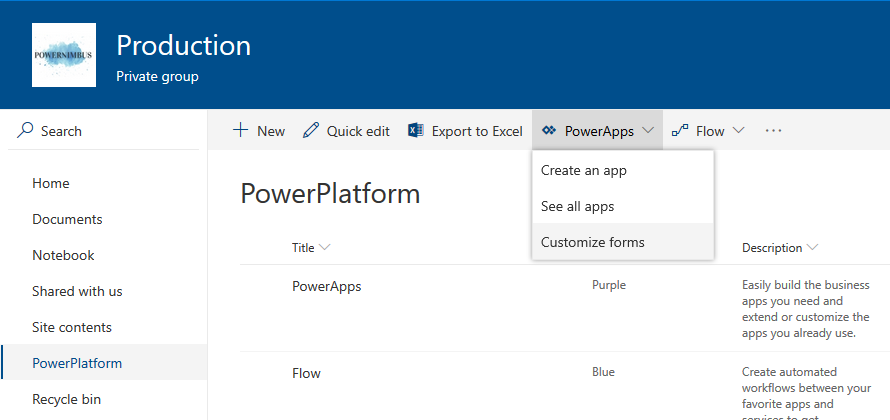
Task: Click the PowerApps logo icon in toolbar
Action: coord(548,131)
